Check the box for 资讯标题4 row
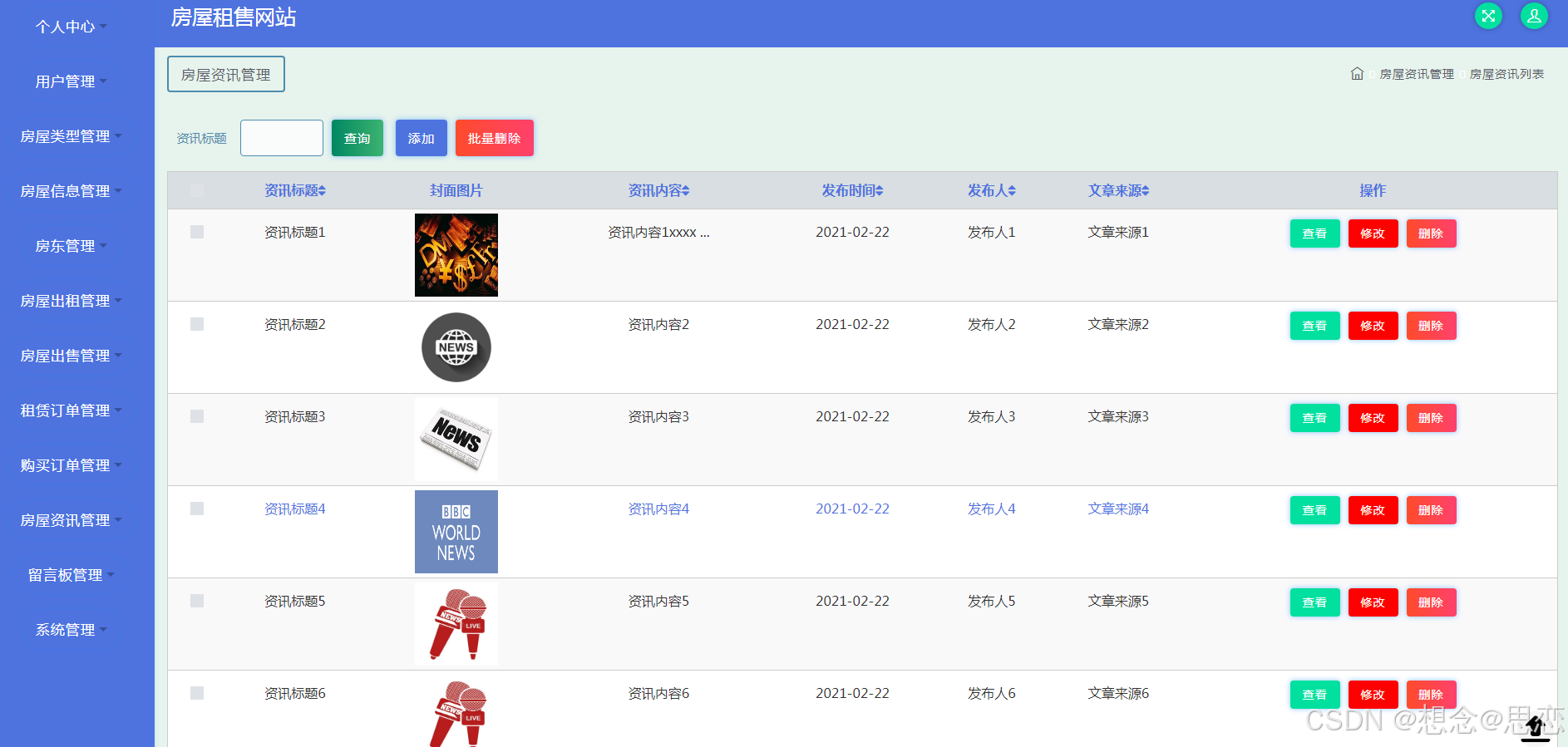This screenshot has width=1568, height=747. tap(197, 509)
